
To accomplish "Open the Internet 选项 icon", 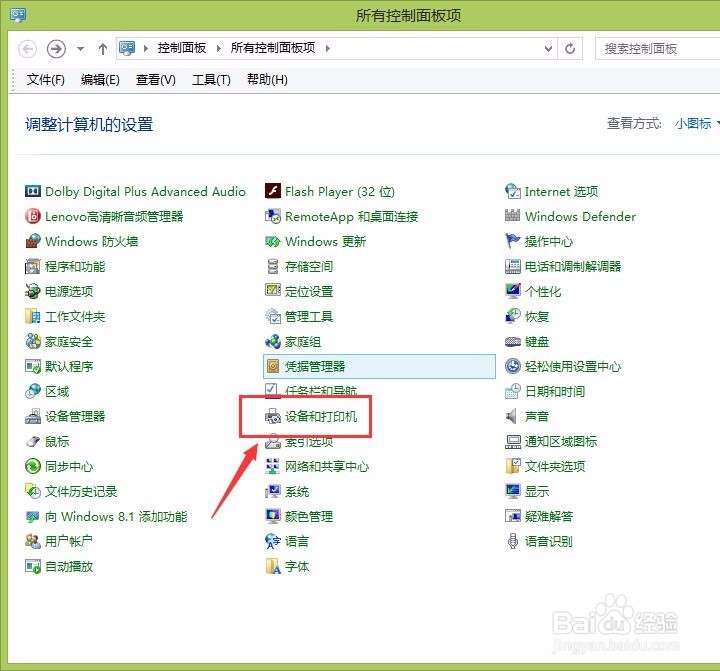I will (x=512, y=191).
